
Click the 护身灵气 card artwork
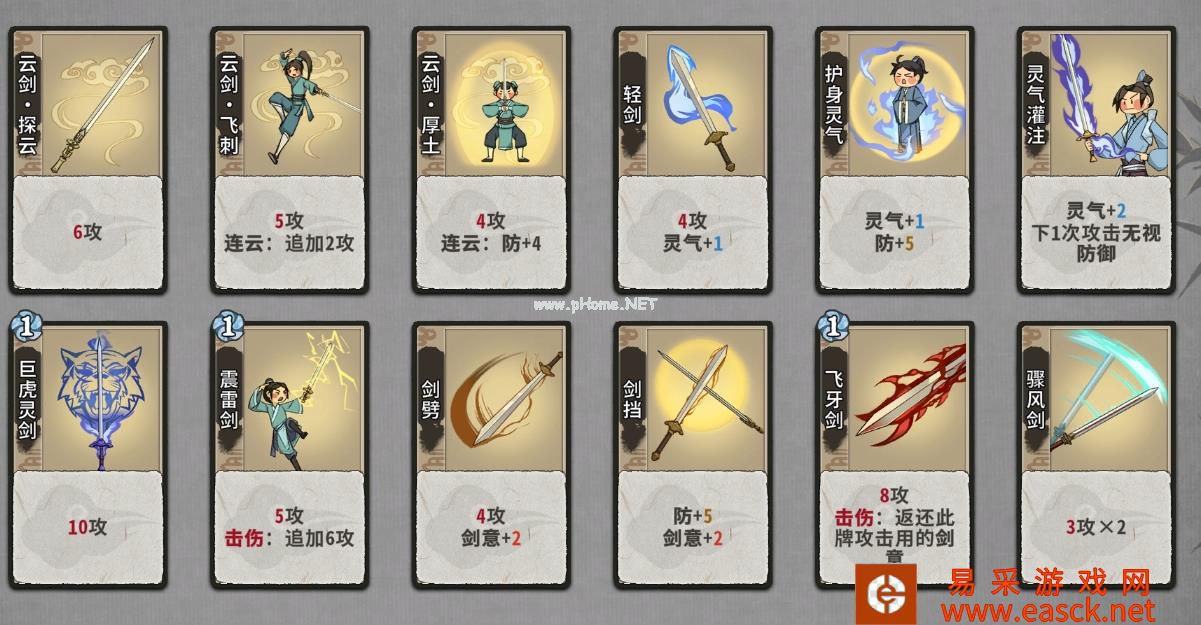910,101
